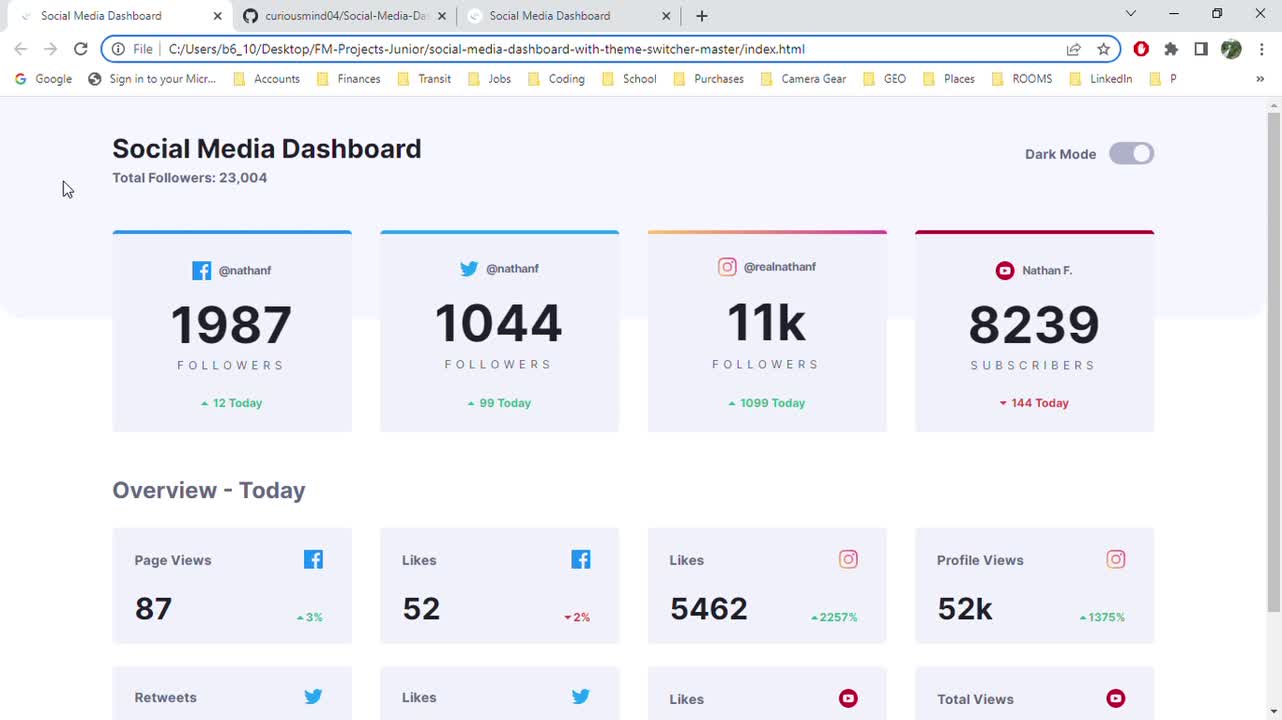
Task: Open the Purchases bookmark folder
Action: pos(708,79)
